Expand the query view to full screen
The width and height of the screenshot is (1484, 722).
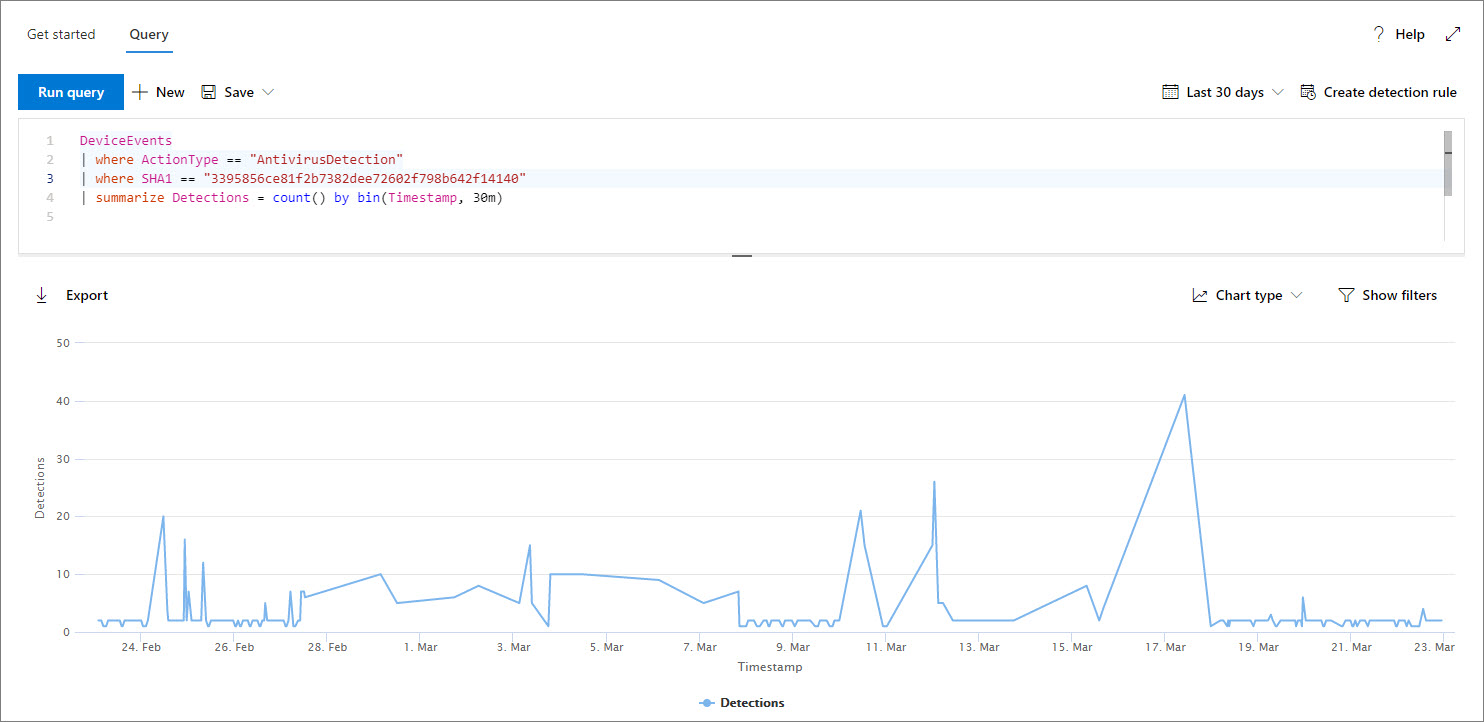(x=1453, y=34)
